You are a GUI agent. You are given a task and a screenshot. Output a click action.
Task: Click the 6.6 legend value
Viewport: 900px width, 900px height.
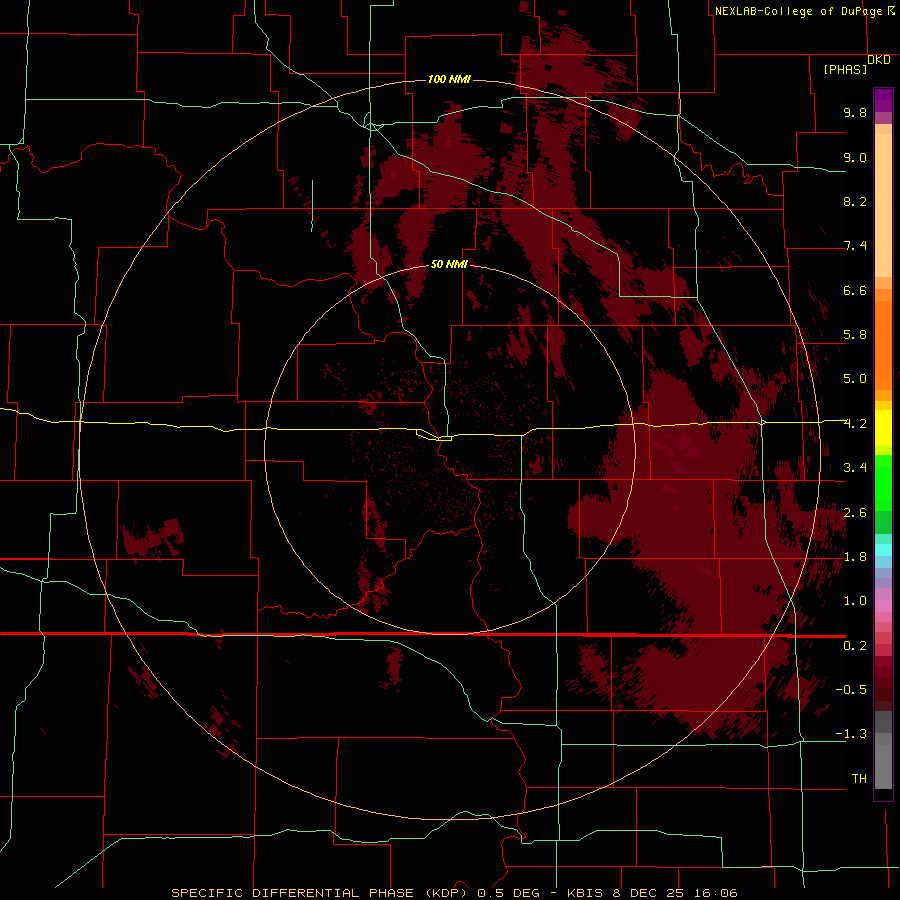[x=855, y=290]
